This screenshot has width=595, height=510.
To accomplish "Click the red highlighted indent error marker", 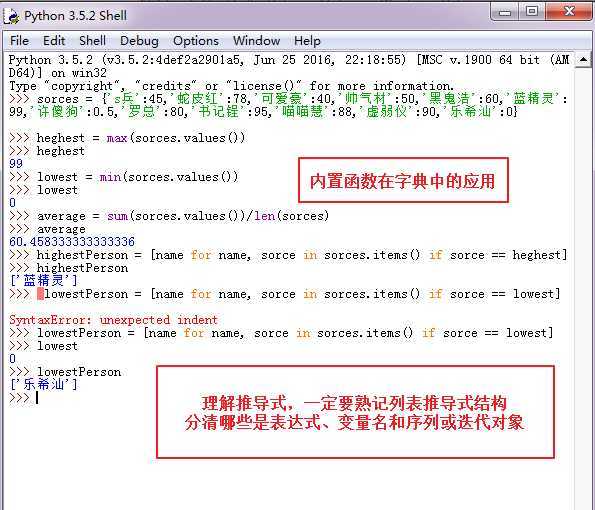I will point(40,294).
